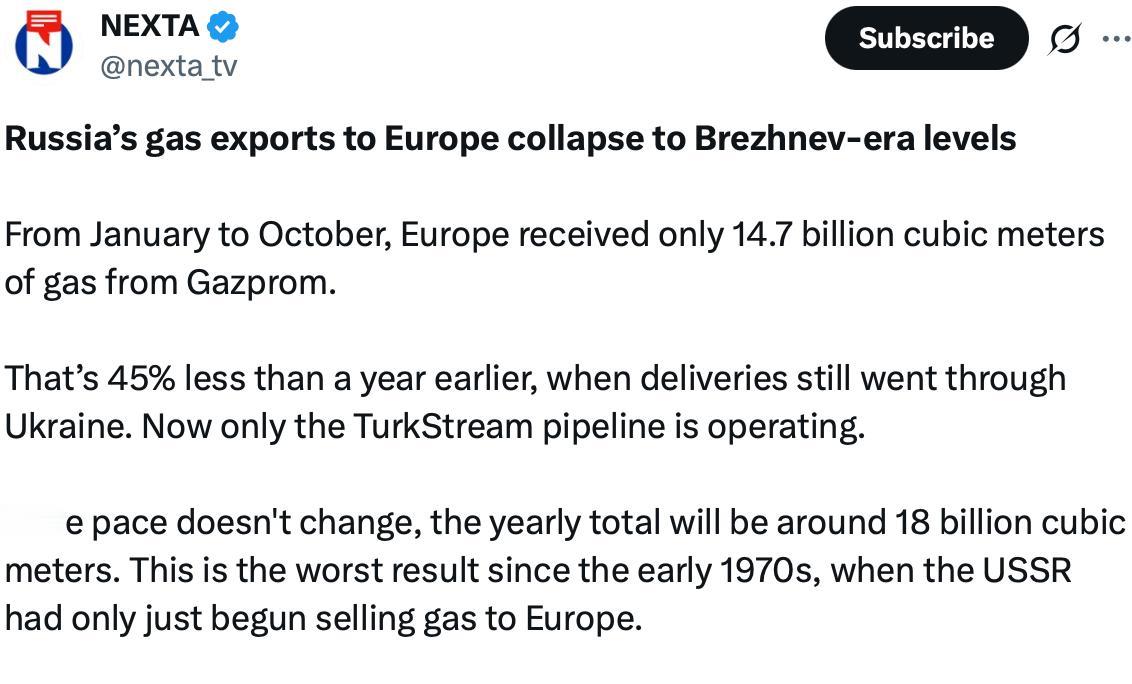The height and width of the screenshot is (684, 1132).
Task: Open the NEXTA display name link
Action: click(x=150, y=26)
